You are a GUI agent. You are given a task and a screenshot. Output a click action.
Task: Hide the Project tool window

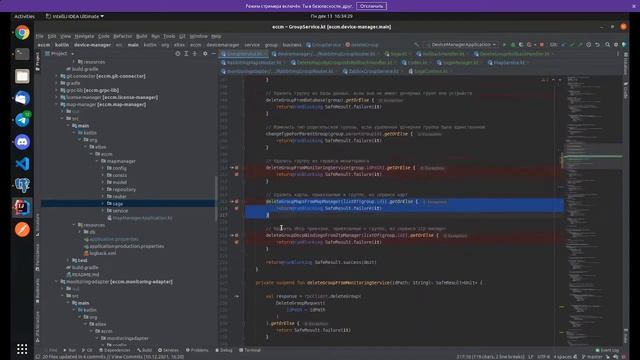(x=213, y=53)
